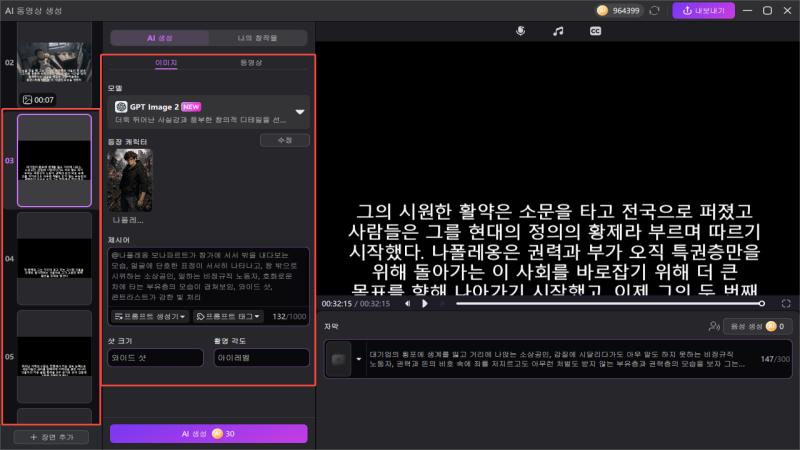The image size is (800, 450).
Task: Click the voice speaker person icon near 음성 생성
Action: click(x=714, y=326)
